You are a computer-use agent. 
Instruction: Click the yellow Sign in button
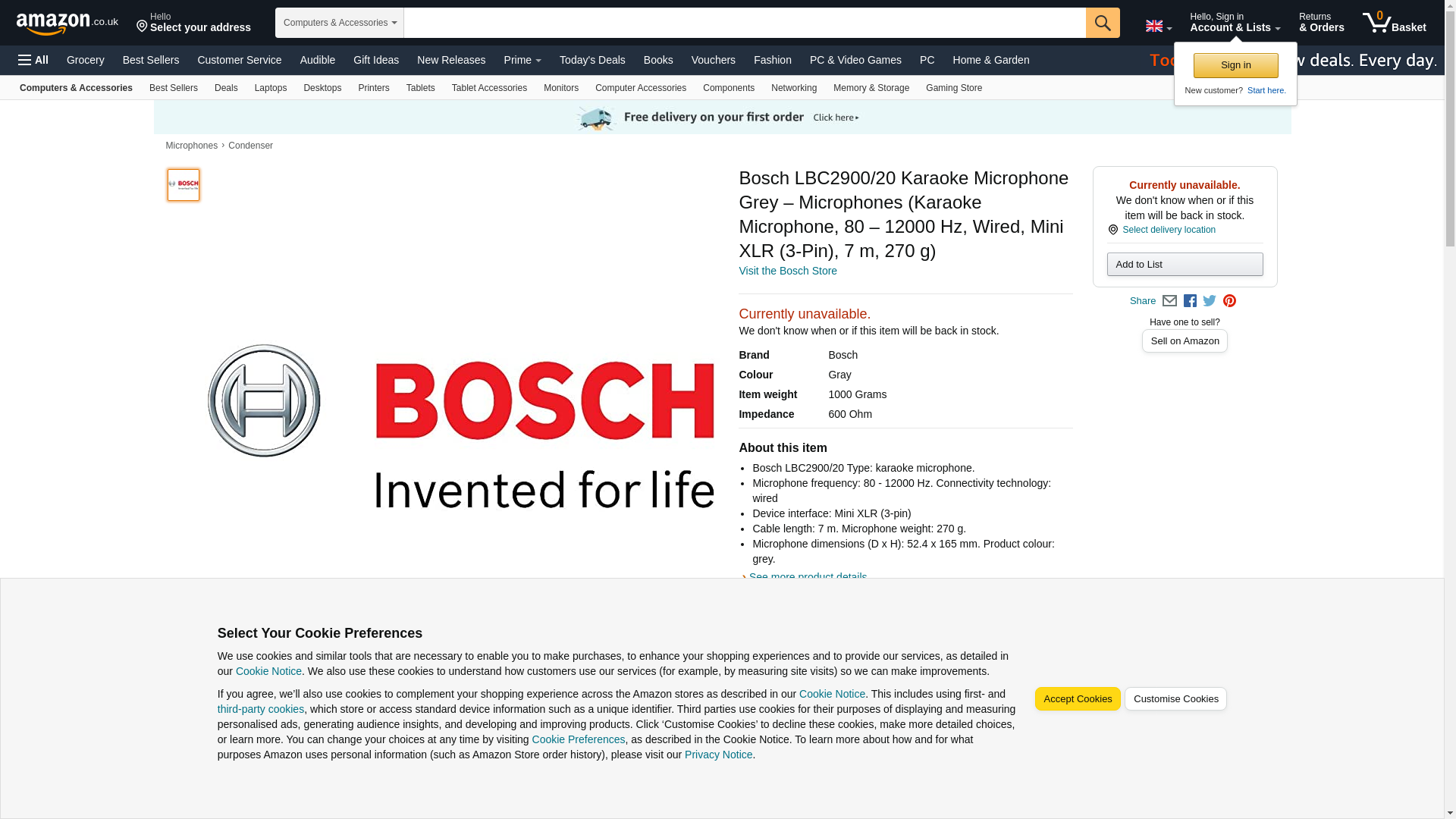tap(1235, 65)
